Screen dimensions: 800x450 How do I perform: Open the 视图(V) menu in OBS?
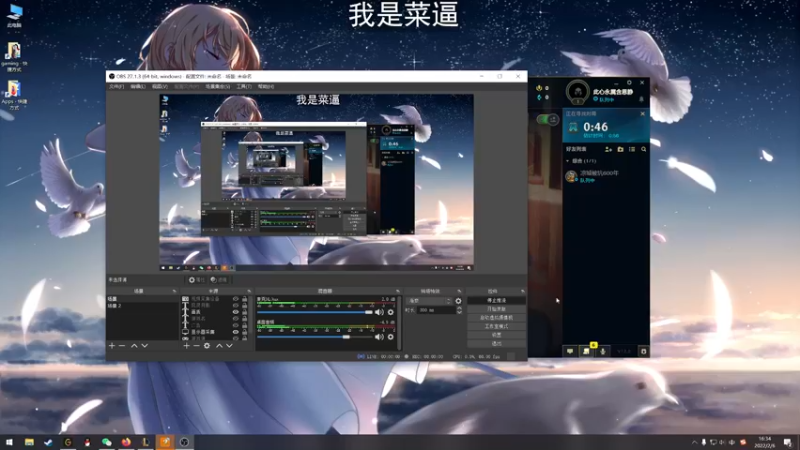[160, 87]
